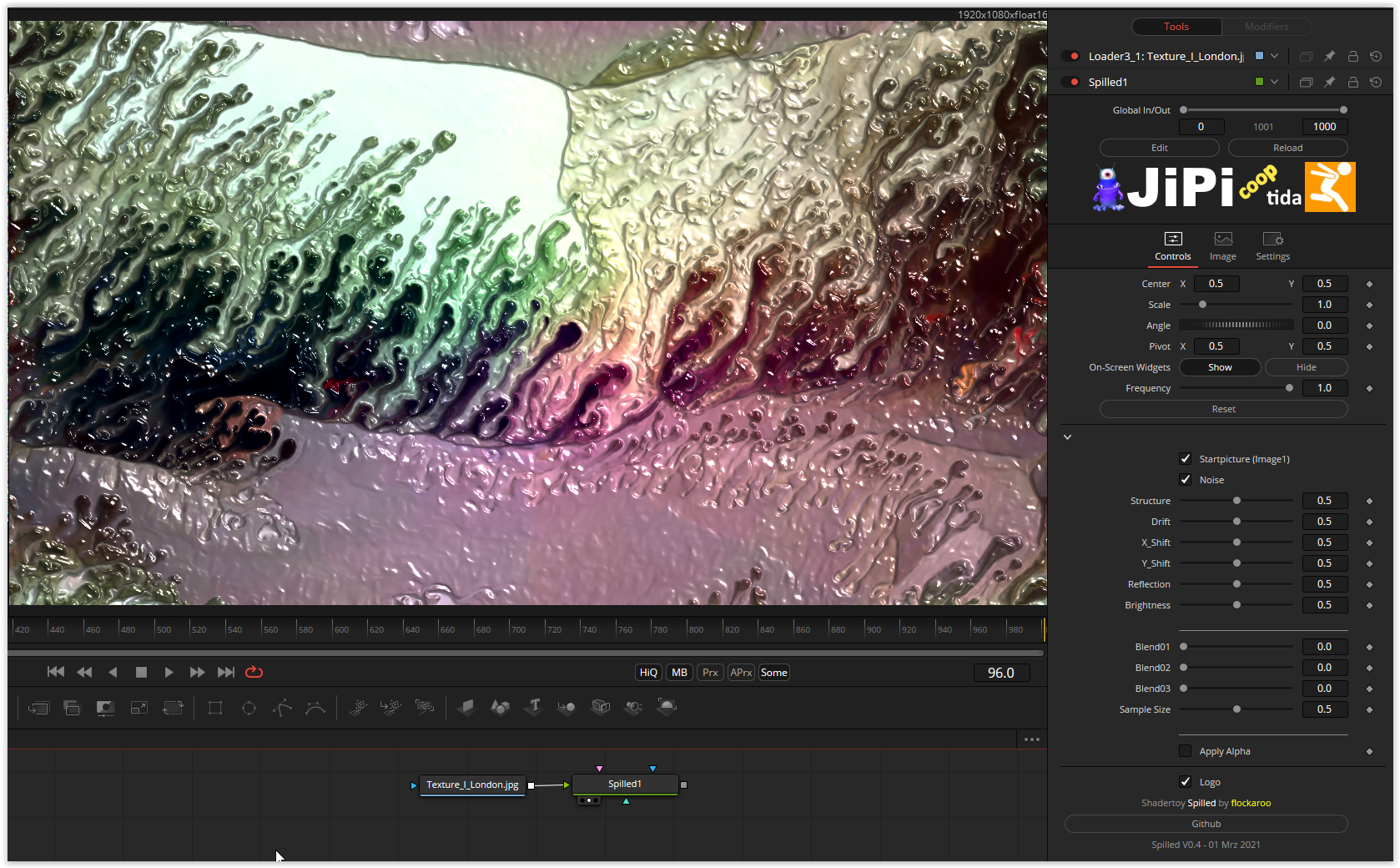The height and width of the screenshot is (868, 1400).
Task: Toggle MB motion blur mode
Action: click(x=679, y=673)
